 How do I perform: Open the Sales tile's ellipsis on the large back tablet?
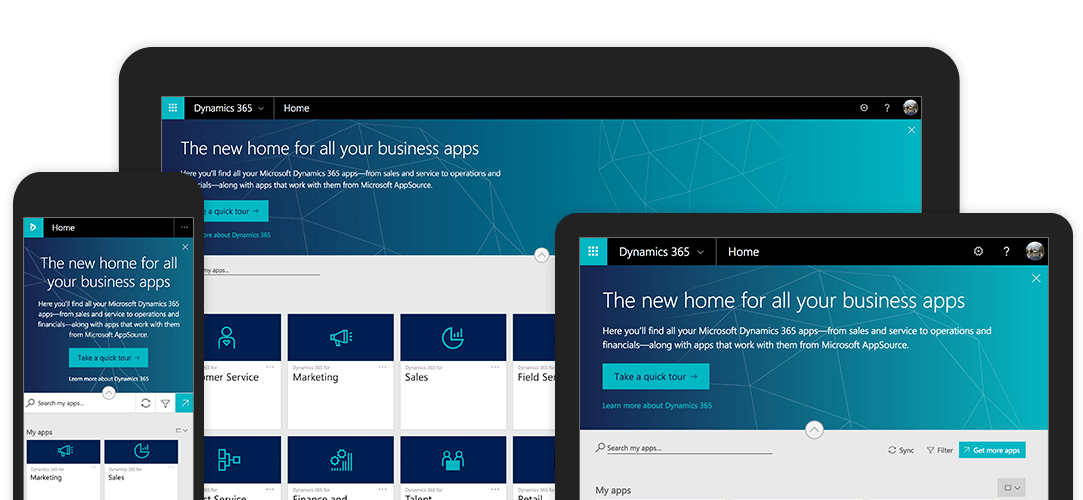(495, 367)
